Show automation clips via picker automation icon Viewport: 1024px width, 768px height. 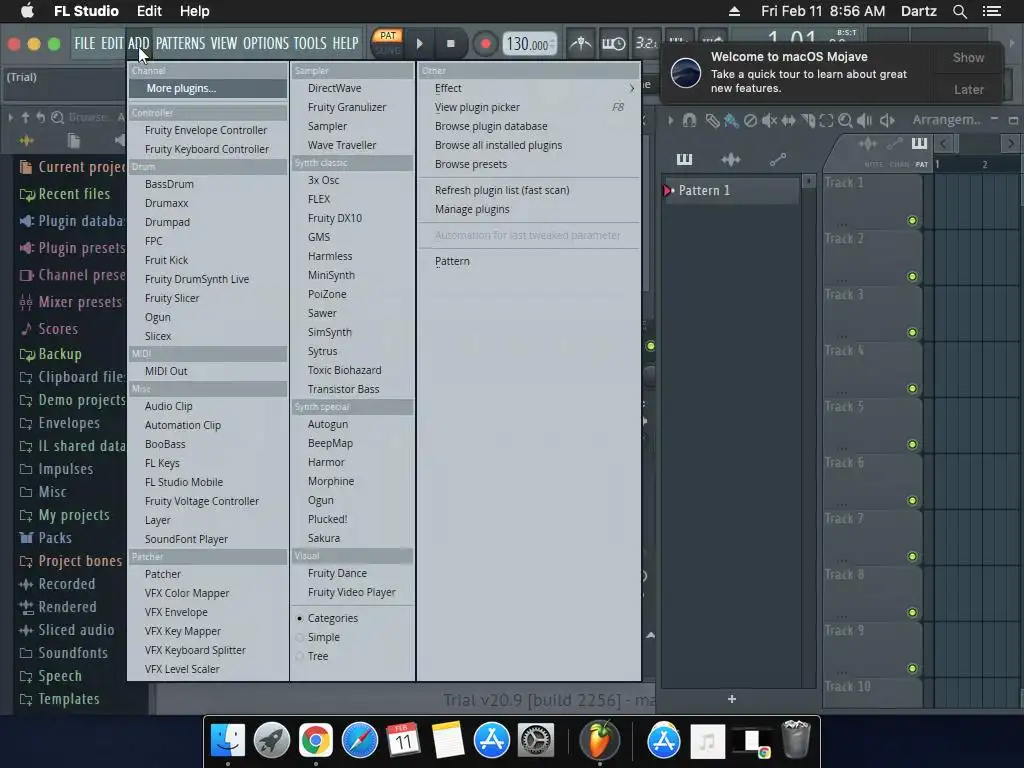[x=777, y=159]
